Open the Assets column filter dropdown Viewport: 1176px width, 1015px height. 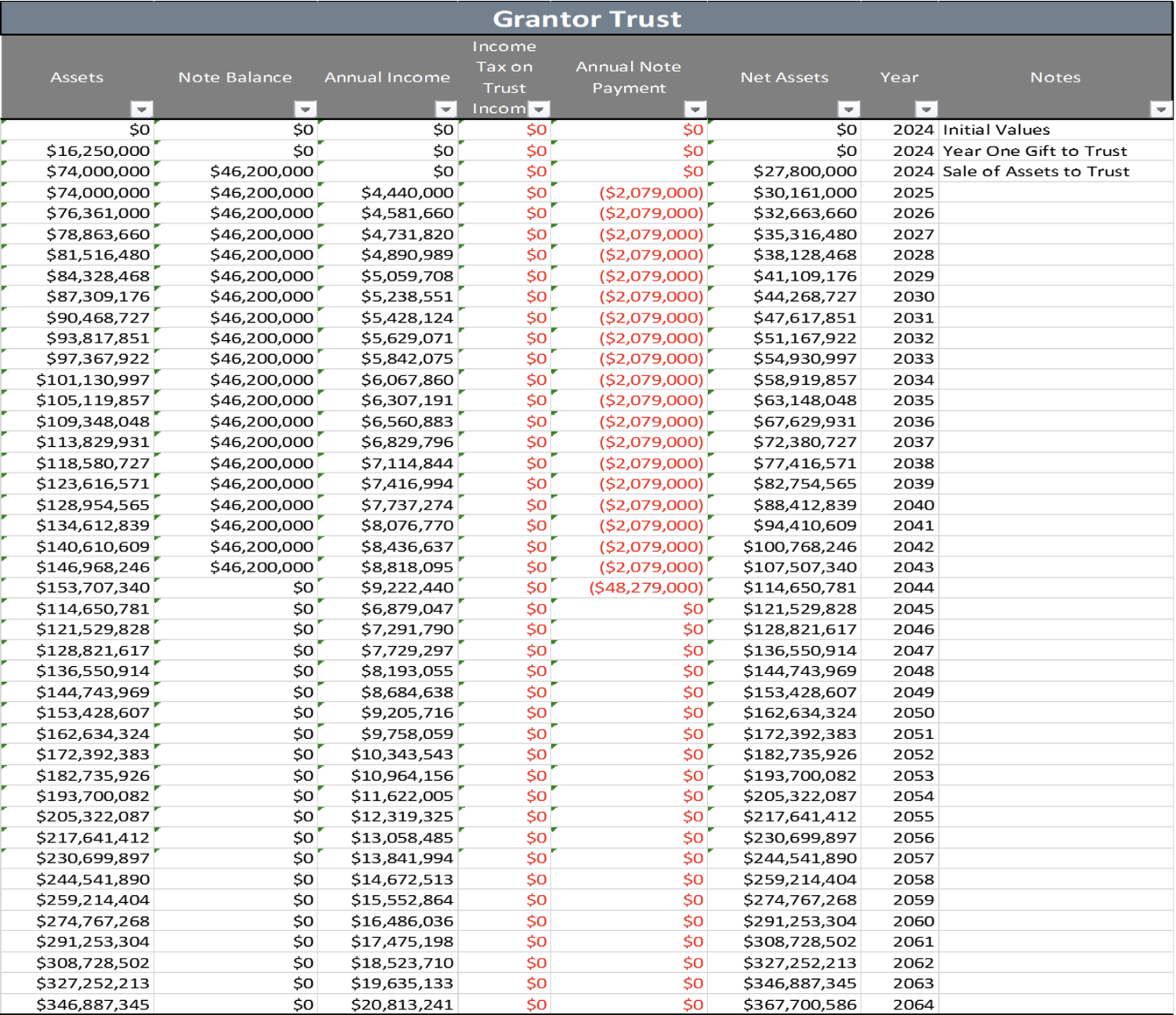point(141,109)
